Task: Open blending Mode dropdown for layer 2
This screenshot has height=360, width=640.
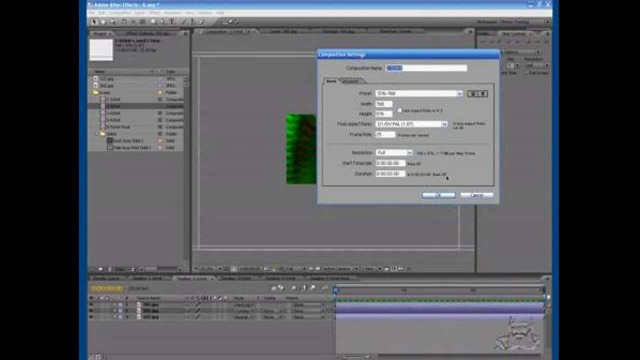Action: click(244, 311)
